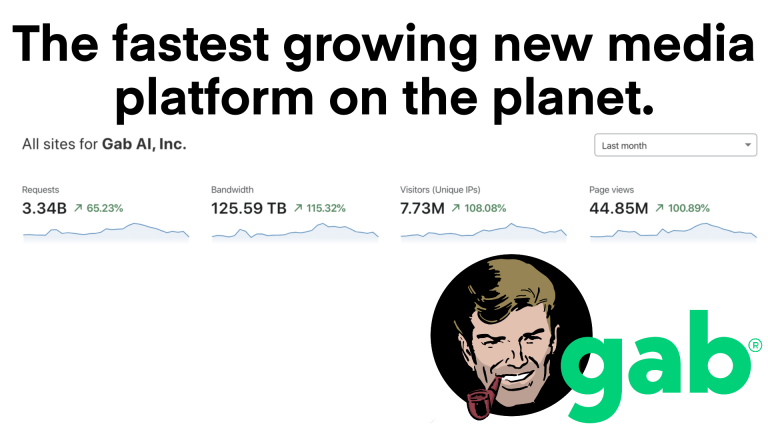Image resolution: width=768 pixels, height=432 pixels.
Task: Click the Visitors trend arrow icon
Action: [x=456, y=208]
